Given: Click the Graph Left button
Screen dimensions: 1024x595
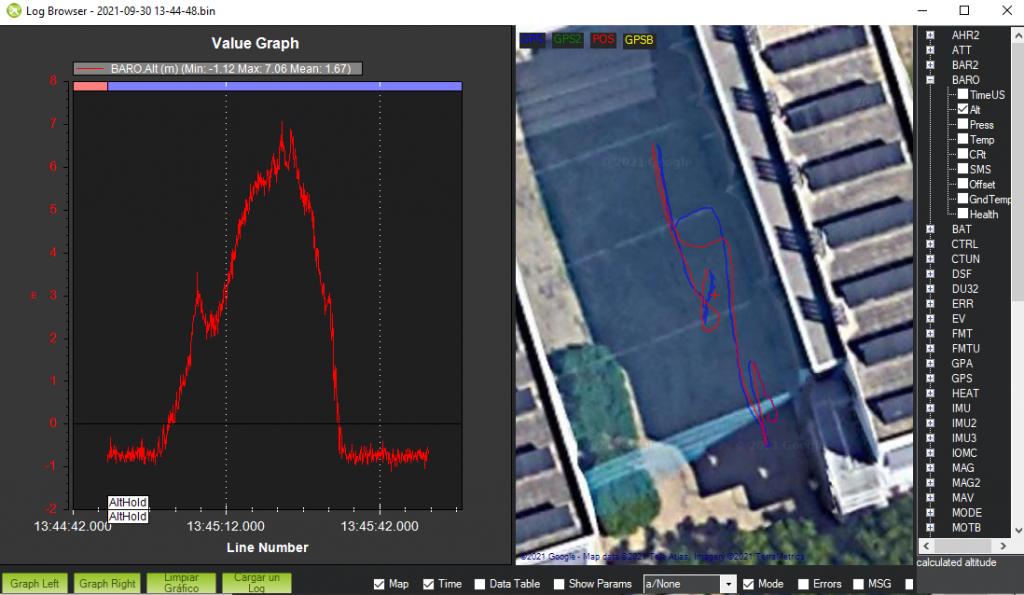Looking at the screenshot, I should (x=33, y=584).
